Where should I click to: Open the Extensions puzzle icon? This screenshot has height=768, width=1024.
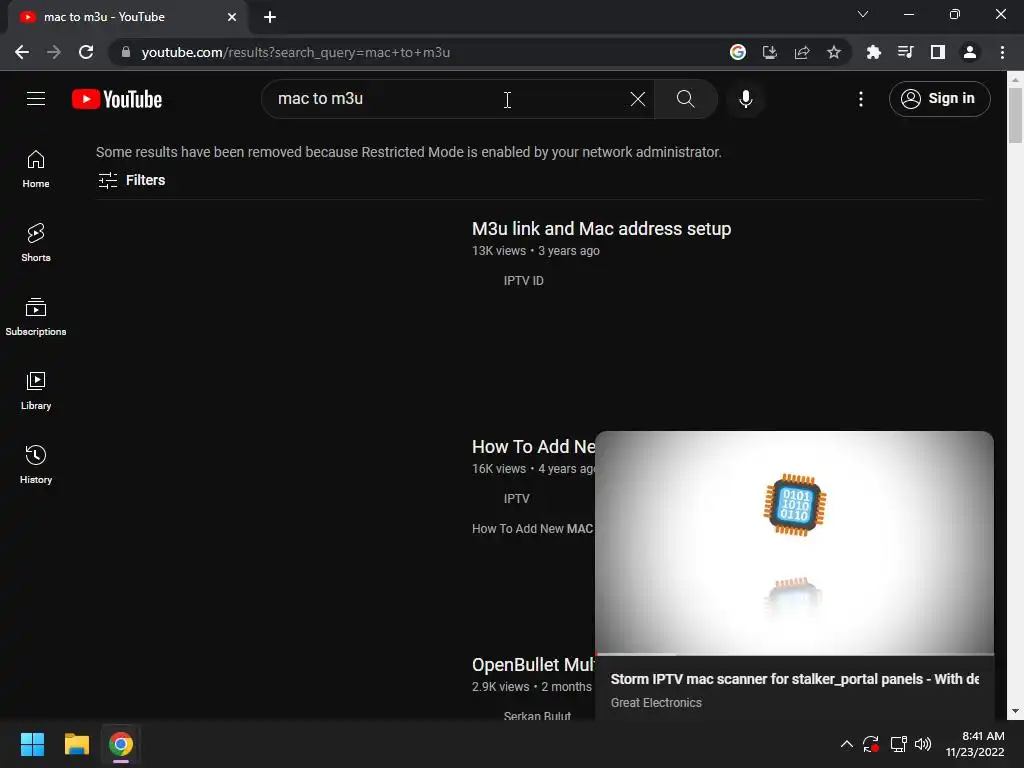pos(873,52)
